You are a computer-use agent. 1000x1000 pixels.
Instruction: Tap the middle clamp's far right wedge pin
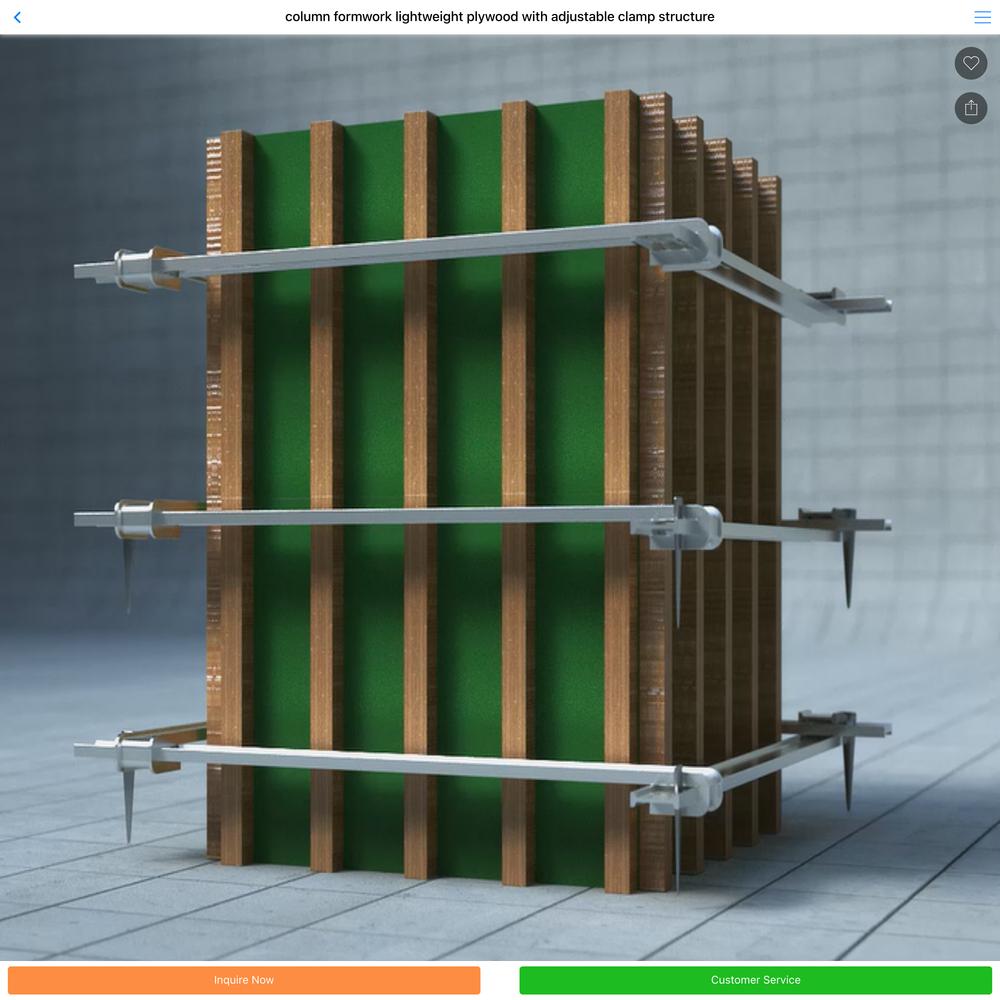848,570
